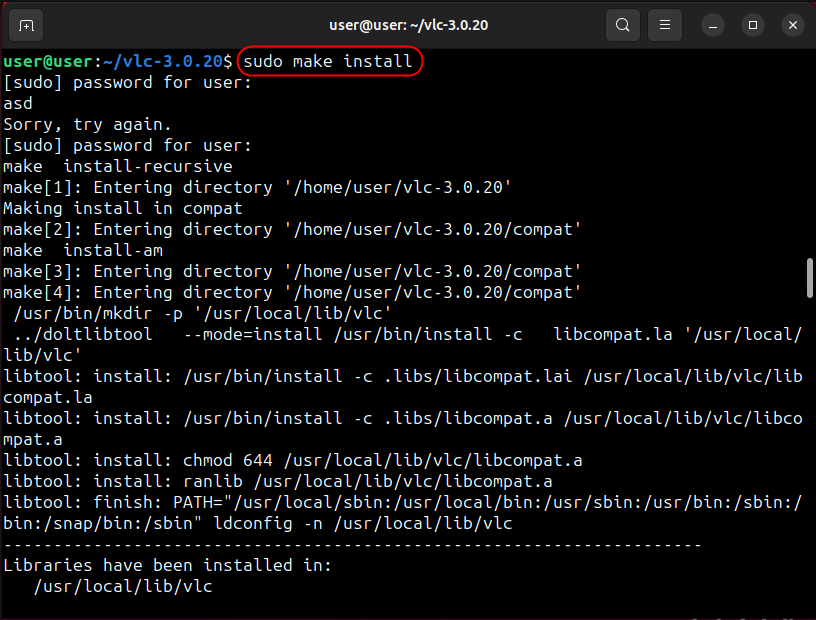Screen dimensions: 816x620
Task: Open the terminal search
Action: click(x=622, y=25)
